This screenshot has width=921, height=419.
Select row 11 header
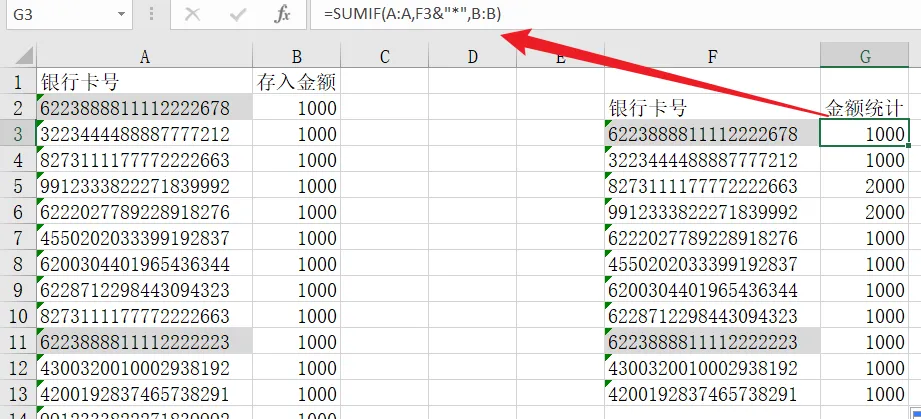17,341
